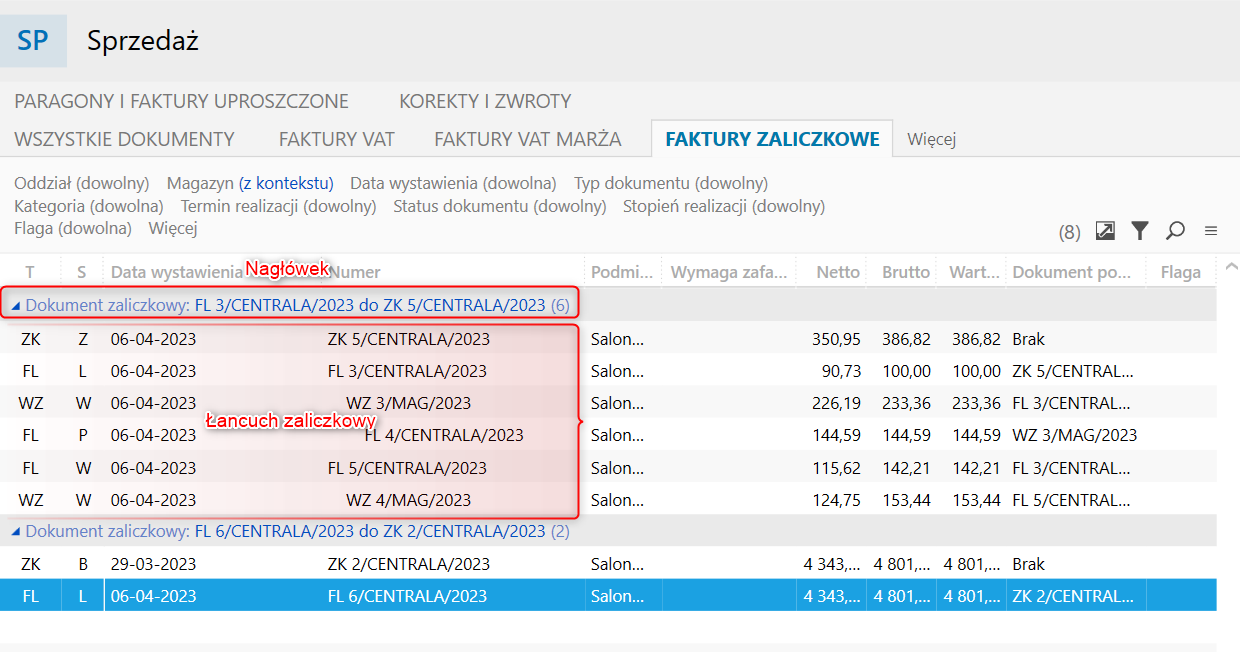This screenshot has height=652, width=1240.
Task: Select the ZK 5/CENTRALA/2023 row
Action: pyautogui.click(x=608, y=339)
